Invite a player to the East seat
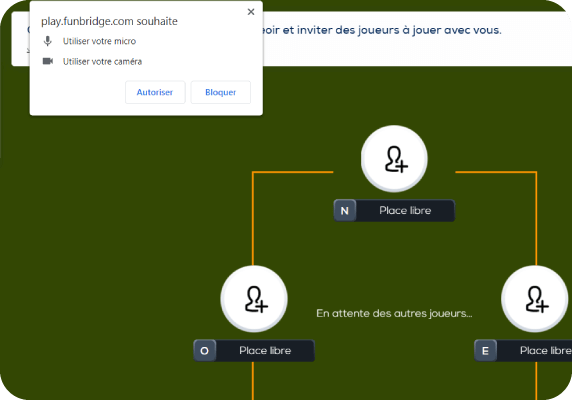This screenshot has width=572, height=400. 534,299
